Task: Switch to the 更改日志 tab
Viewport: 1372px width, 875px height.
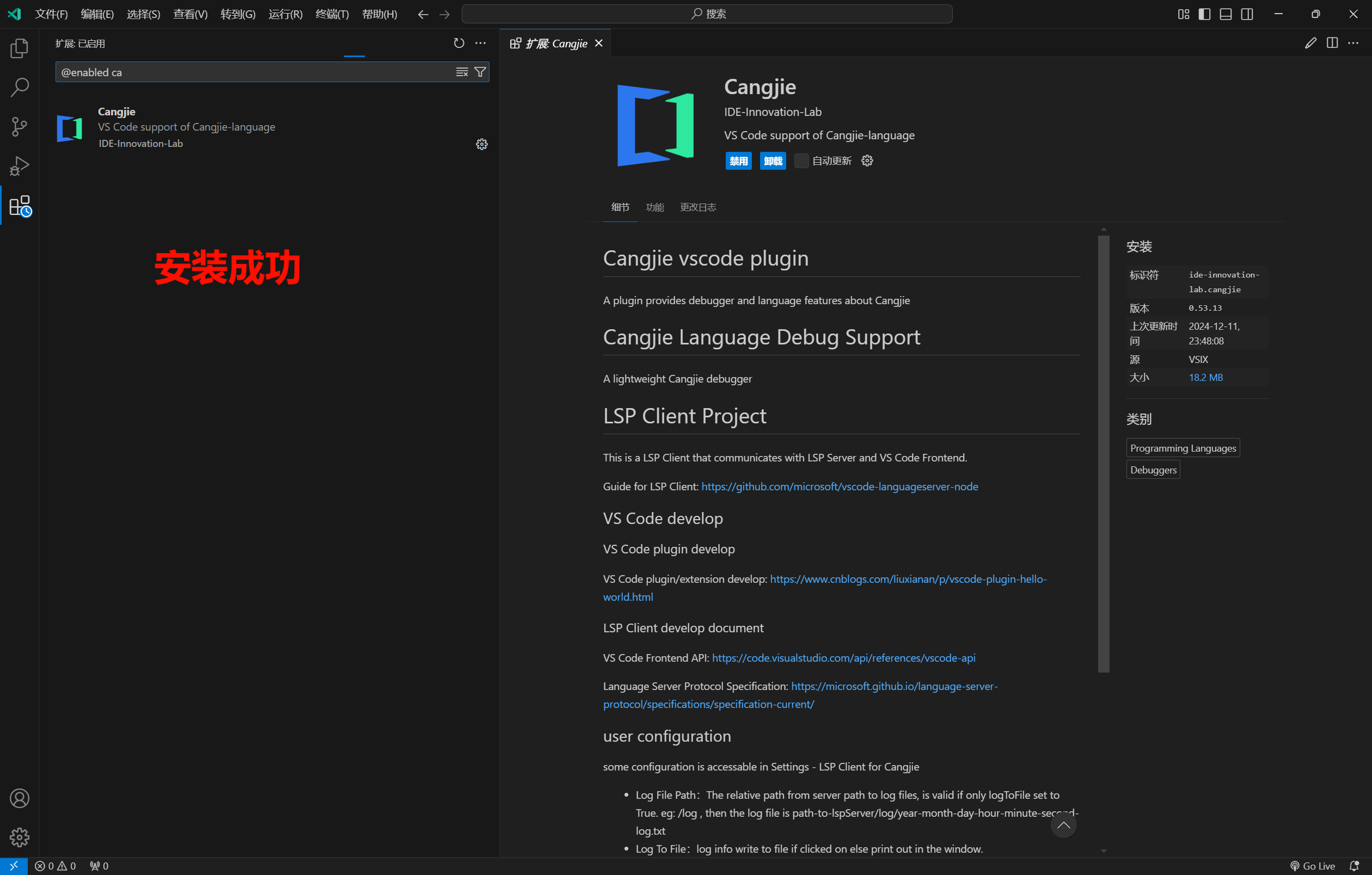Action: pos(697,207)
